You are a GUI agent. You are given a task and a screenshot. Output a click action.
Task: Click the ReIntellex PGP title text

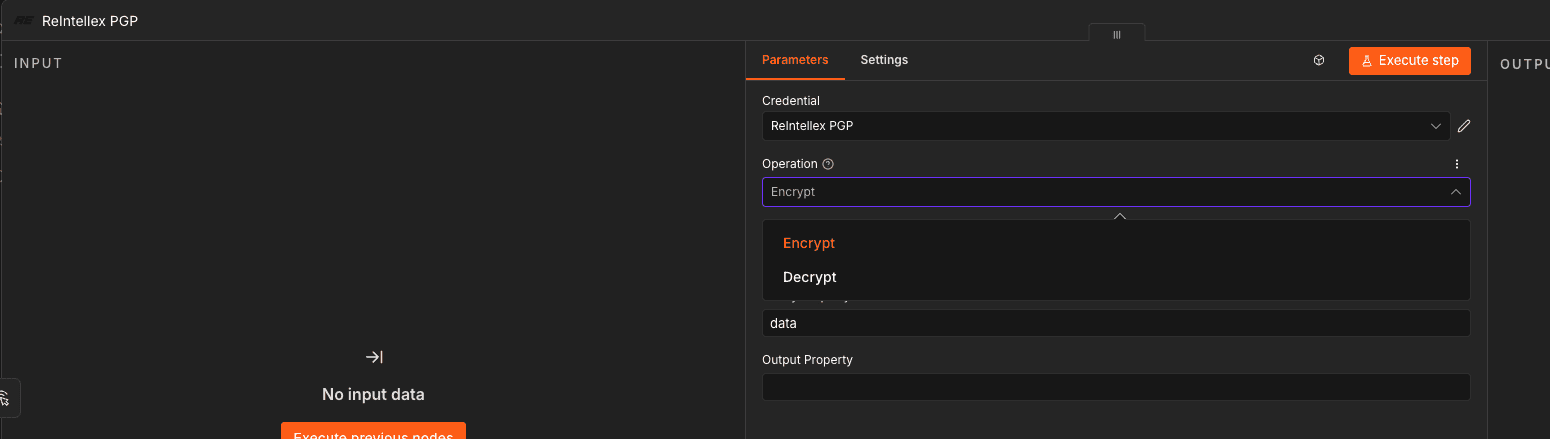click(90, 21)
